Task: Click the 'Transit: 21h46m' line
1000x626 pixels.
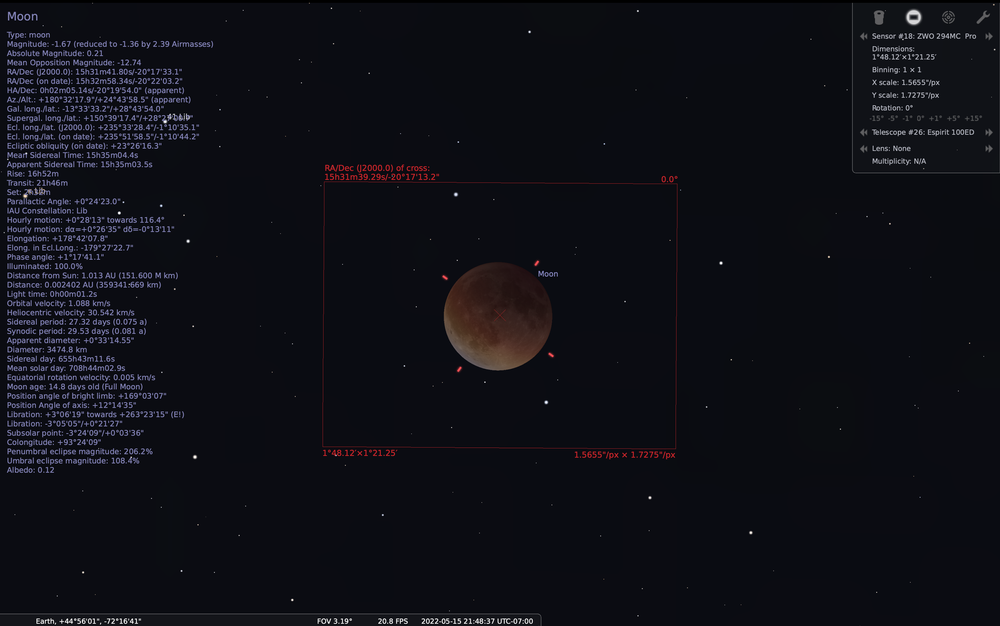Action: (37, 183)
